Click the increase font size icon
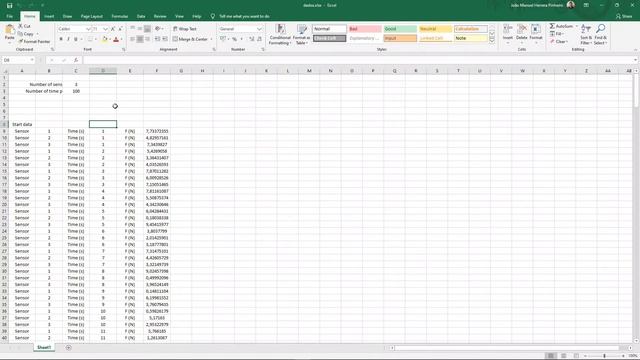 113,29
